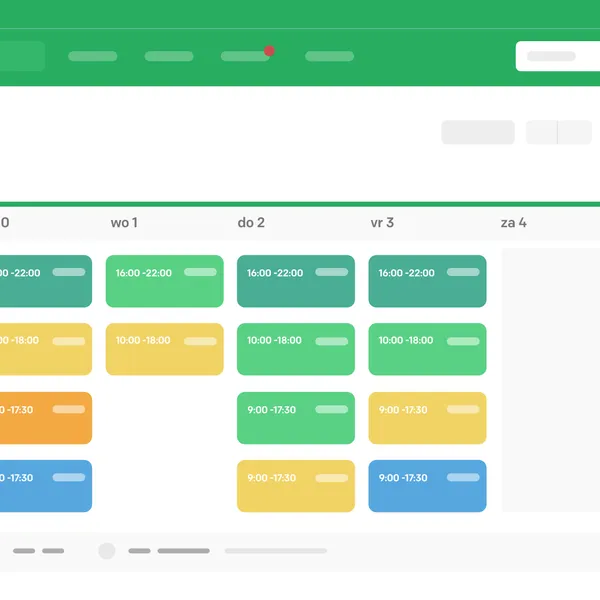Select the 'vr 3' day column header

click(382, 222)
